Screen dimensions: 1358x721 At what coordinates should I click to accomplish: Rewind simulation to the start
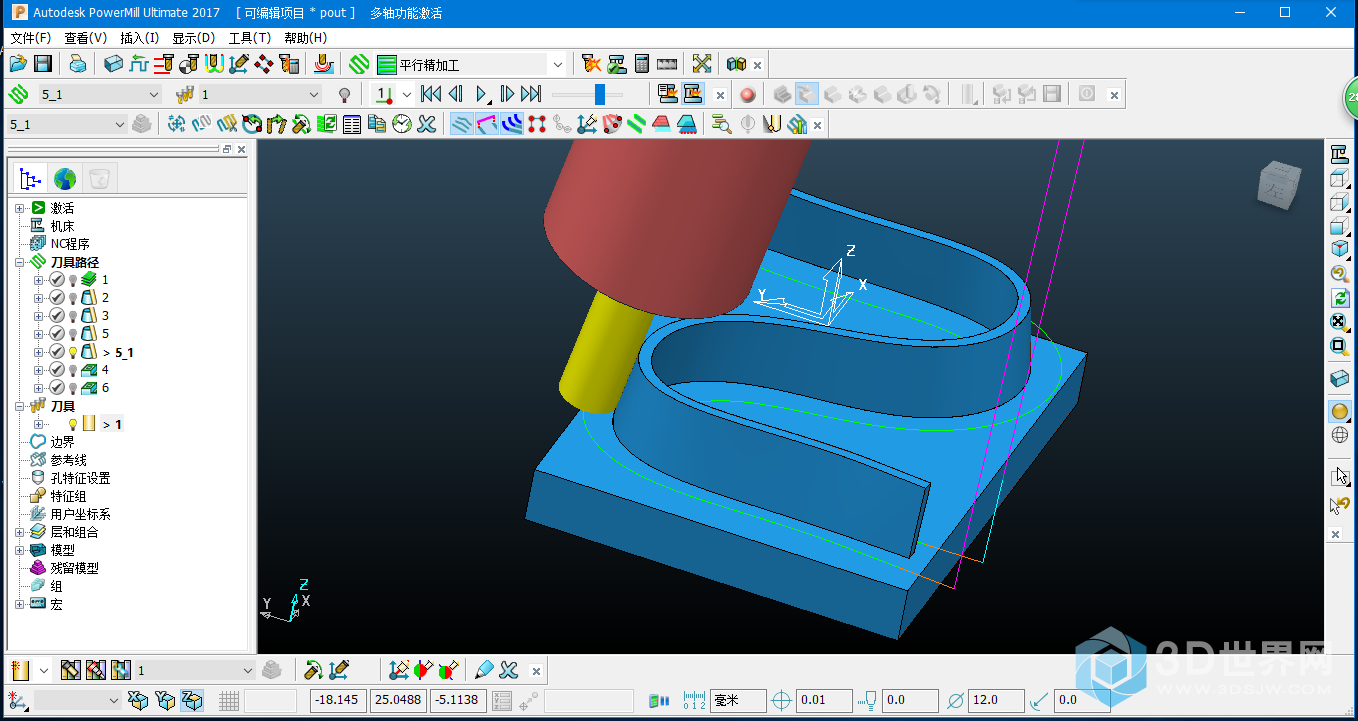pyautogui.click(x=431, y=94)
